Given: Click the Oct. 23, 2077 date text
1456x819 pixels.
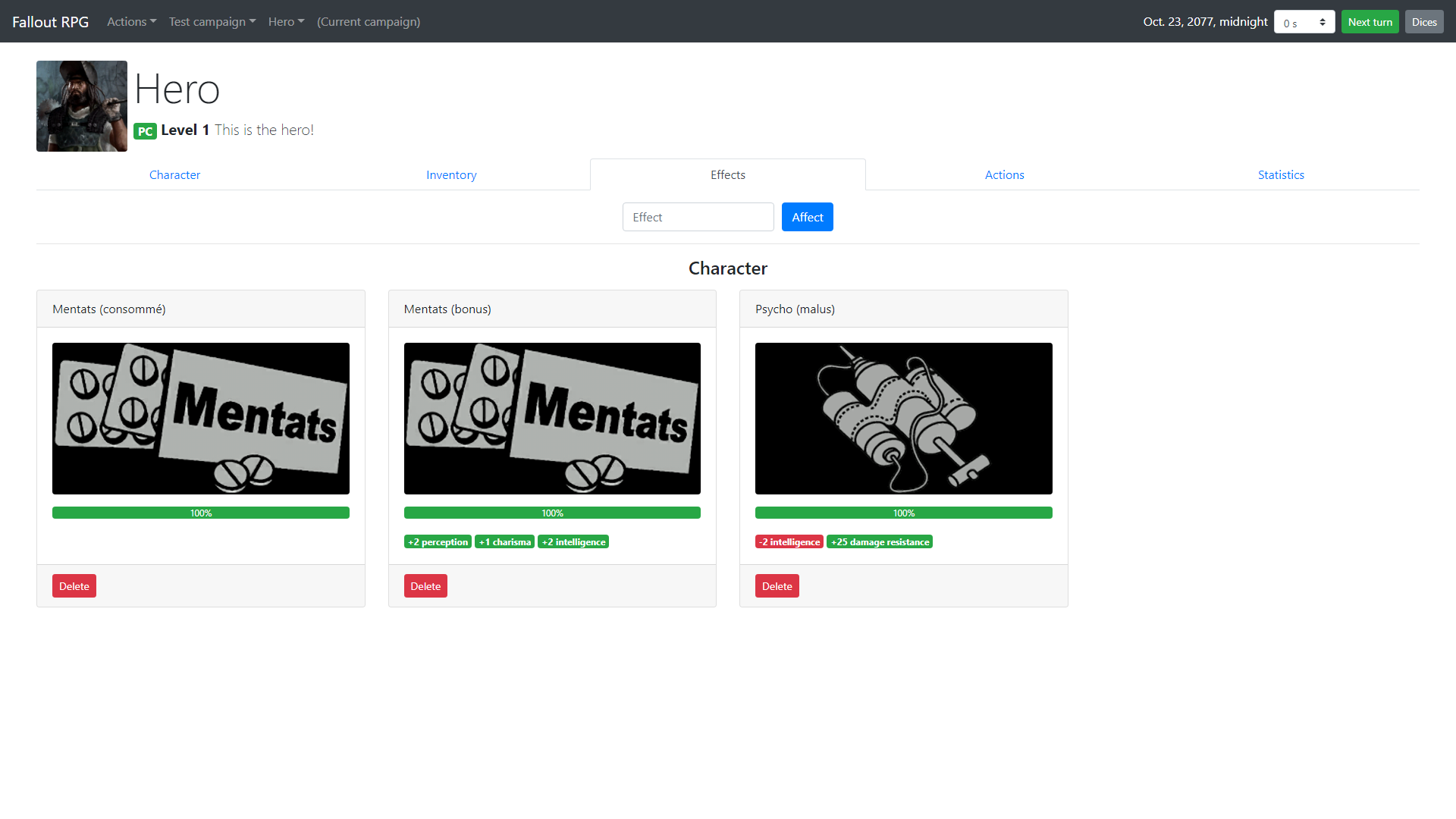Looking at the screenshot, I should click(1205, 21).
